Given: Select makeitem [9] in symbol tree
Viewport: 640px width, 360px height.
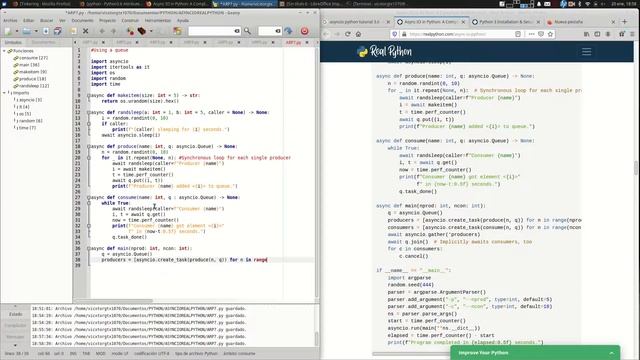Looking at the screenshot, I should [x=33, y=72].
